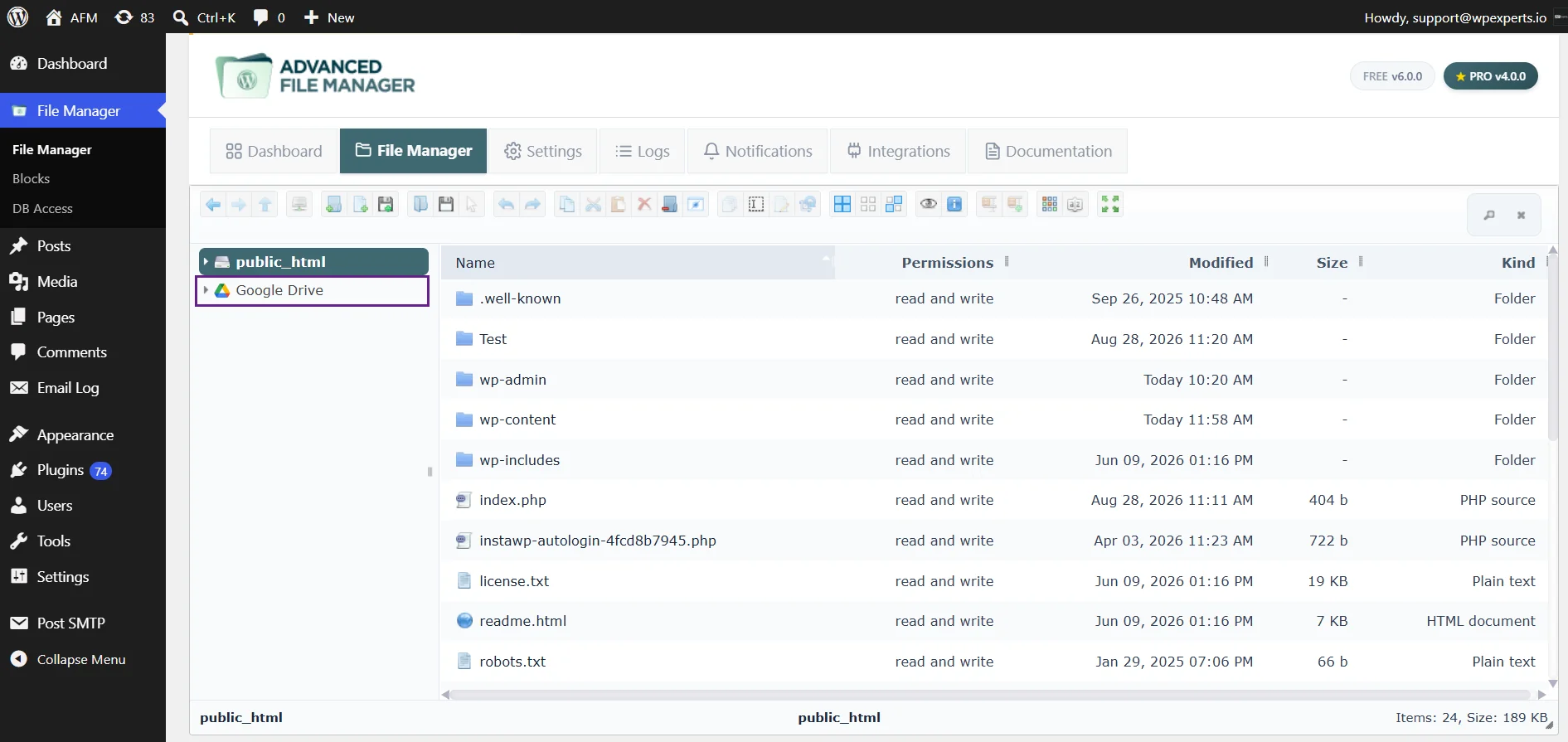
Task: Click the scissors Cut icon
Action: [x=593, y=204]
